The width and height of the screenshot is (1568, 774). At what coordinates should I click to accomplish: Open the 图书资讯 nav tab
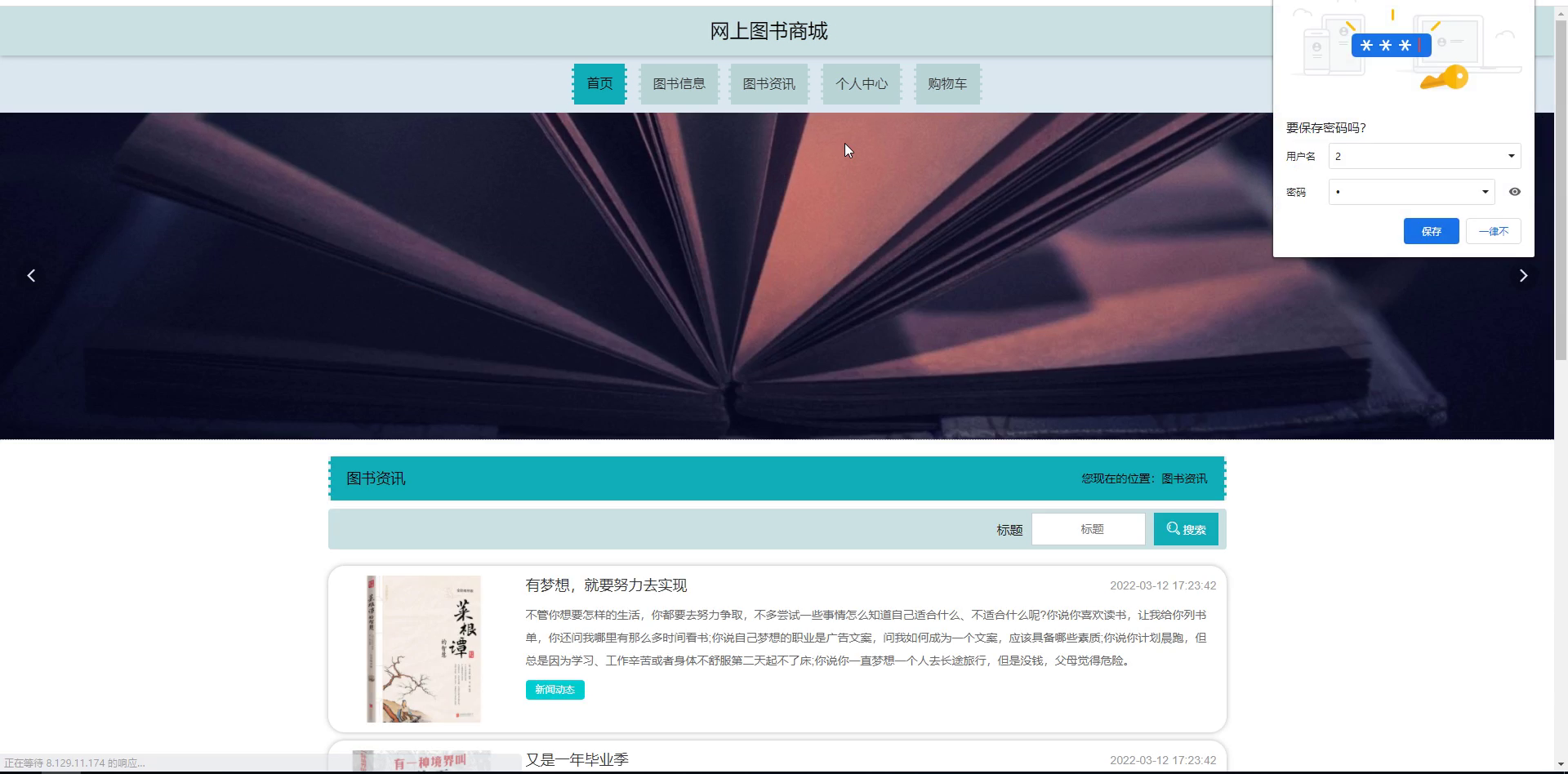tap(768, 84)
